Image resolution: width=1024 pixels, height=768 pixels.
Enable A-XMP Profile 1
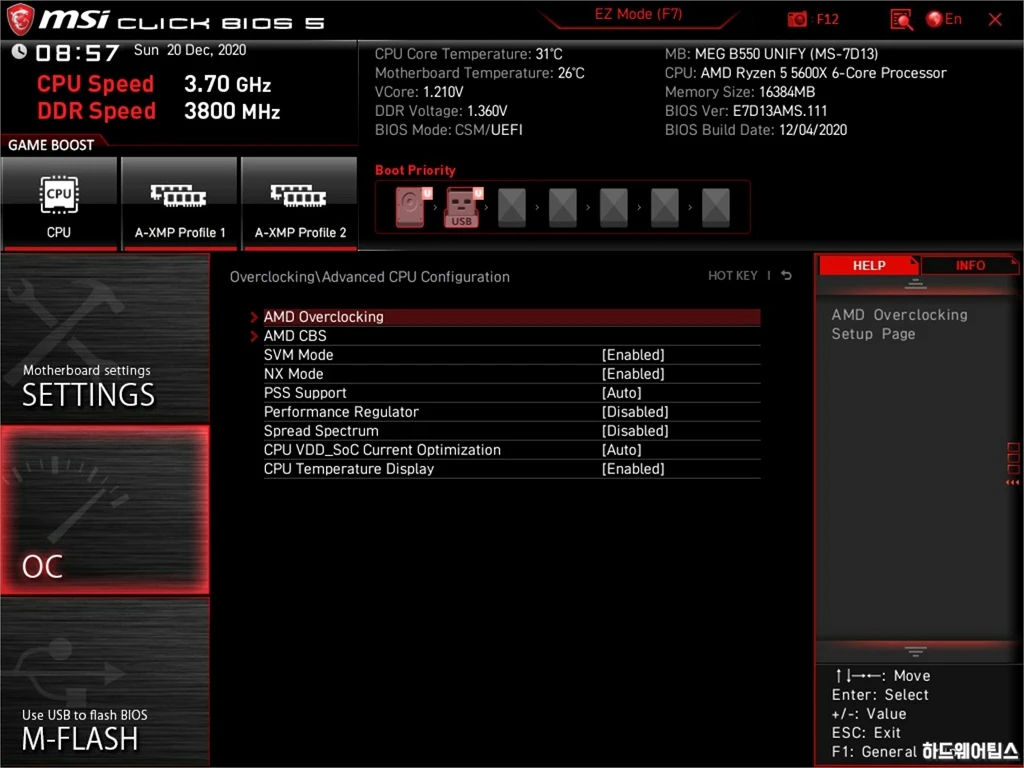[179, 203]
